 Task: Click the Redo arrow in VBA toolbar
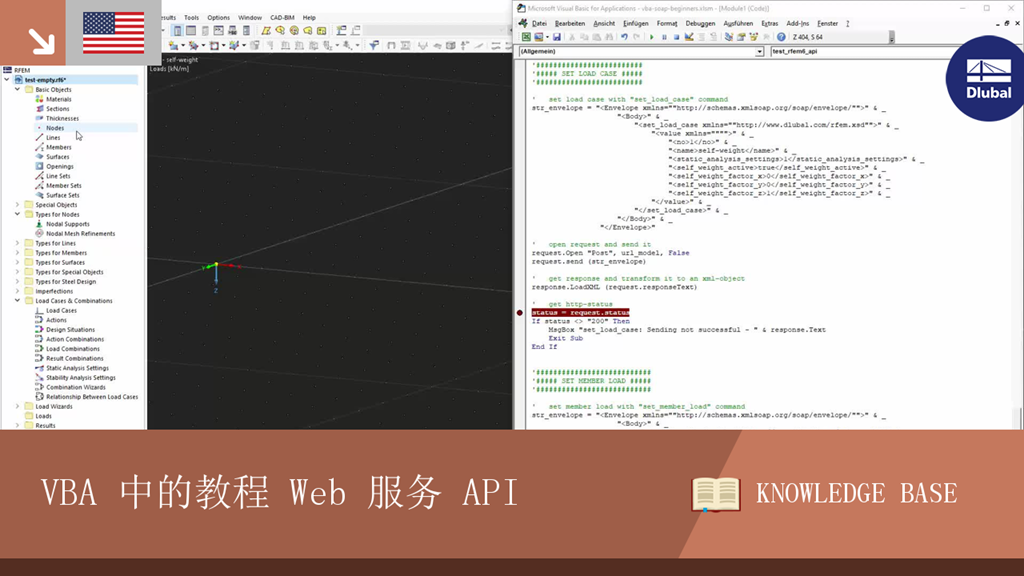coord(636,37)
